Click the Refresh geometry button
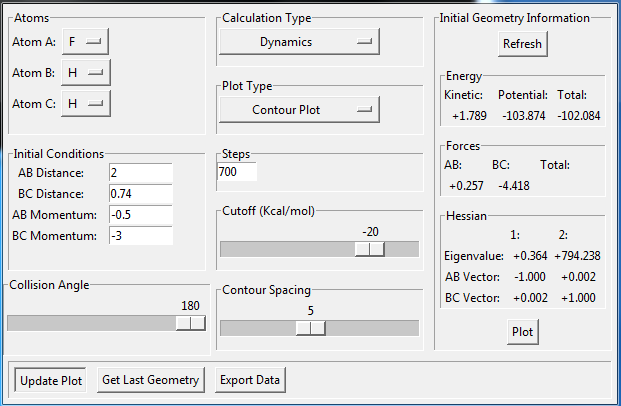 click(x=522, y=44)
